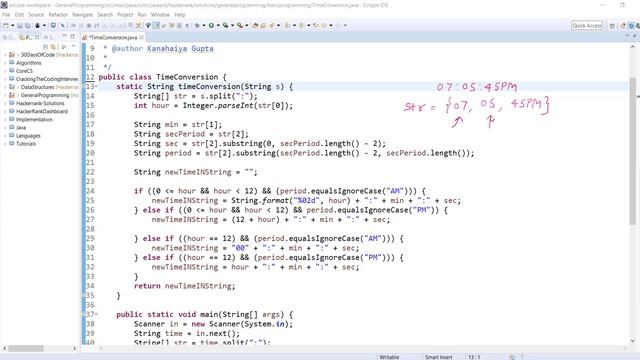This screenshot has height=360, width=640.
Task: Select the CrackingTheCodingInterview project
Action: pyautogui.click(x=47, y=79)
